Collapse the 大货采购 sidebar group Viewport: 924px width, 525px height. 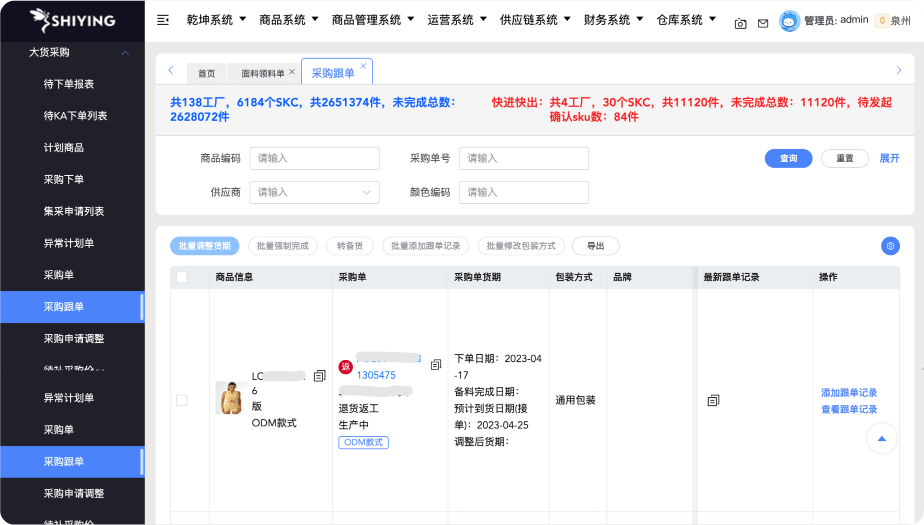pos(125,52)
